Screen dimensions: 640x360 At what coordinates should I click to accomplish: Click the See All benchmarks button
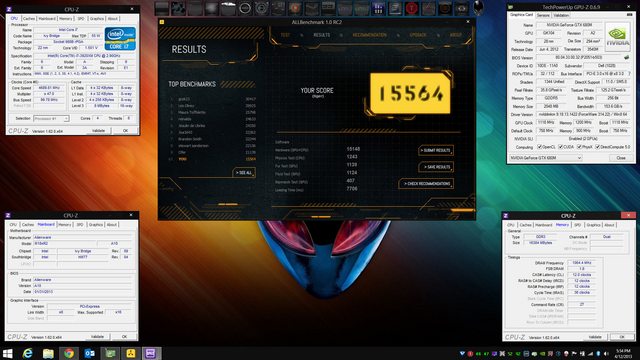click(x=244, y=173)
